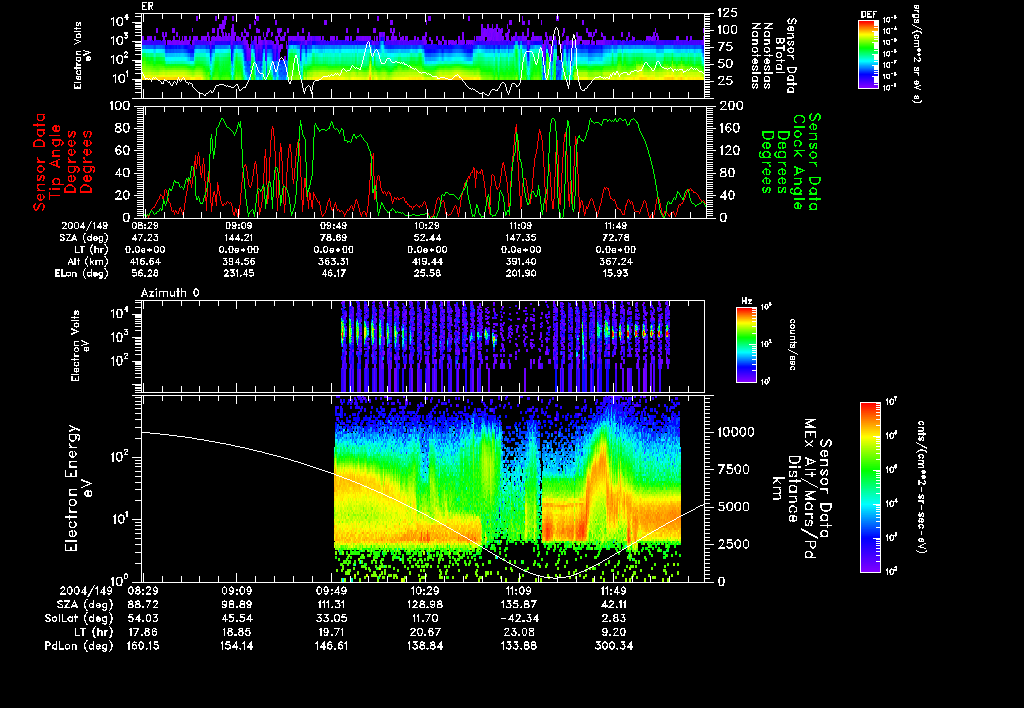Click the 7500 km distance tick label

click(x=733, y=469)
